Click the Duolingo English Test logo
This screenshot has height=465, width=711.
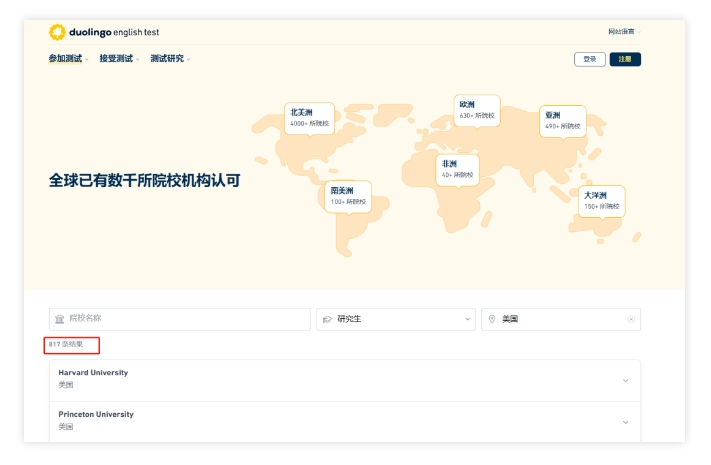[104, 32]
